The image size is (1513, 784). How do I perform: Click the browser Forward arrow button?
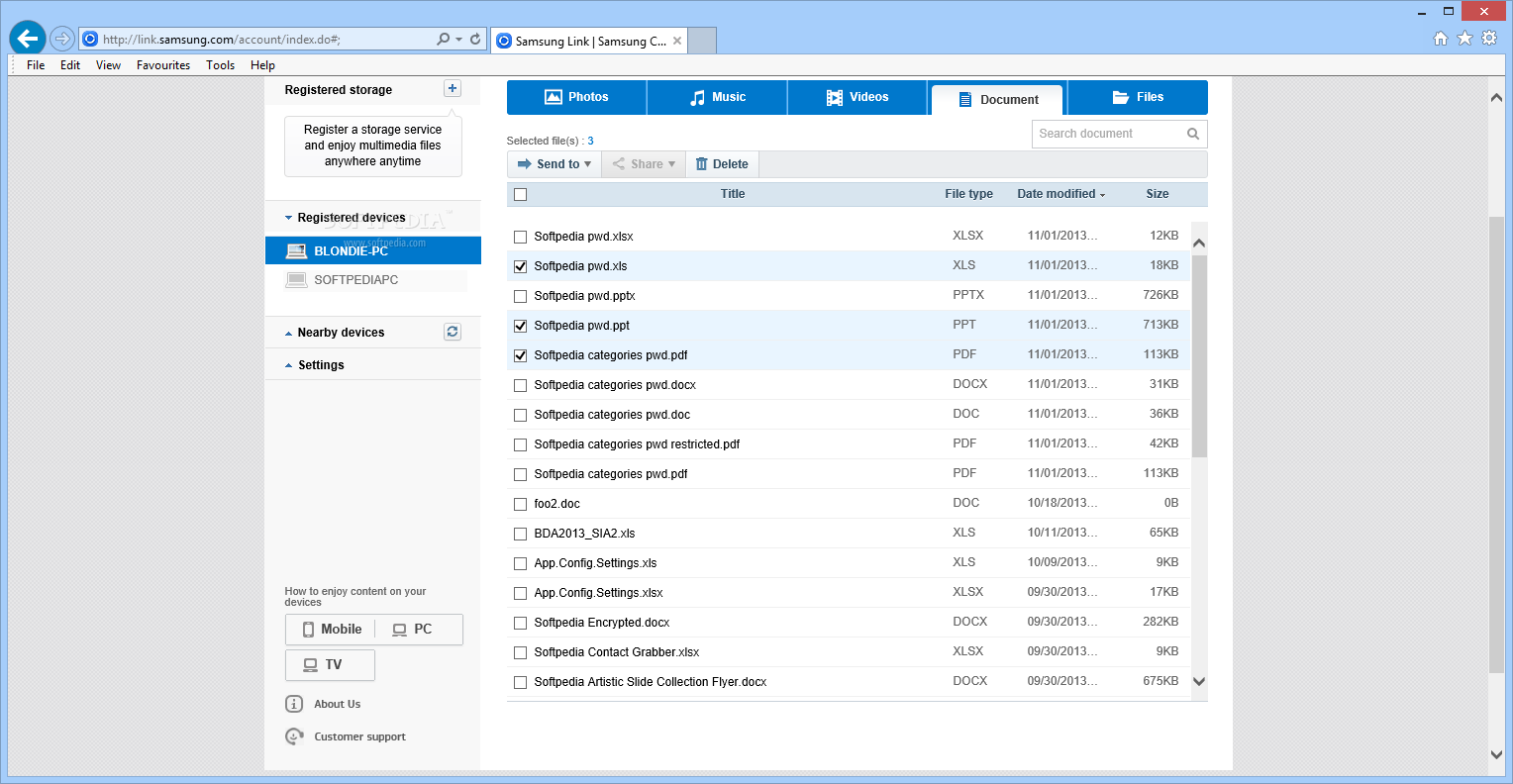pyautogui.click(x=62, y=39)
